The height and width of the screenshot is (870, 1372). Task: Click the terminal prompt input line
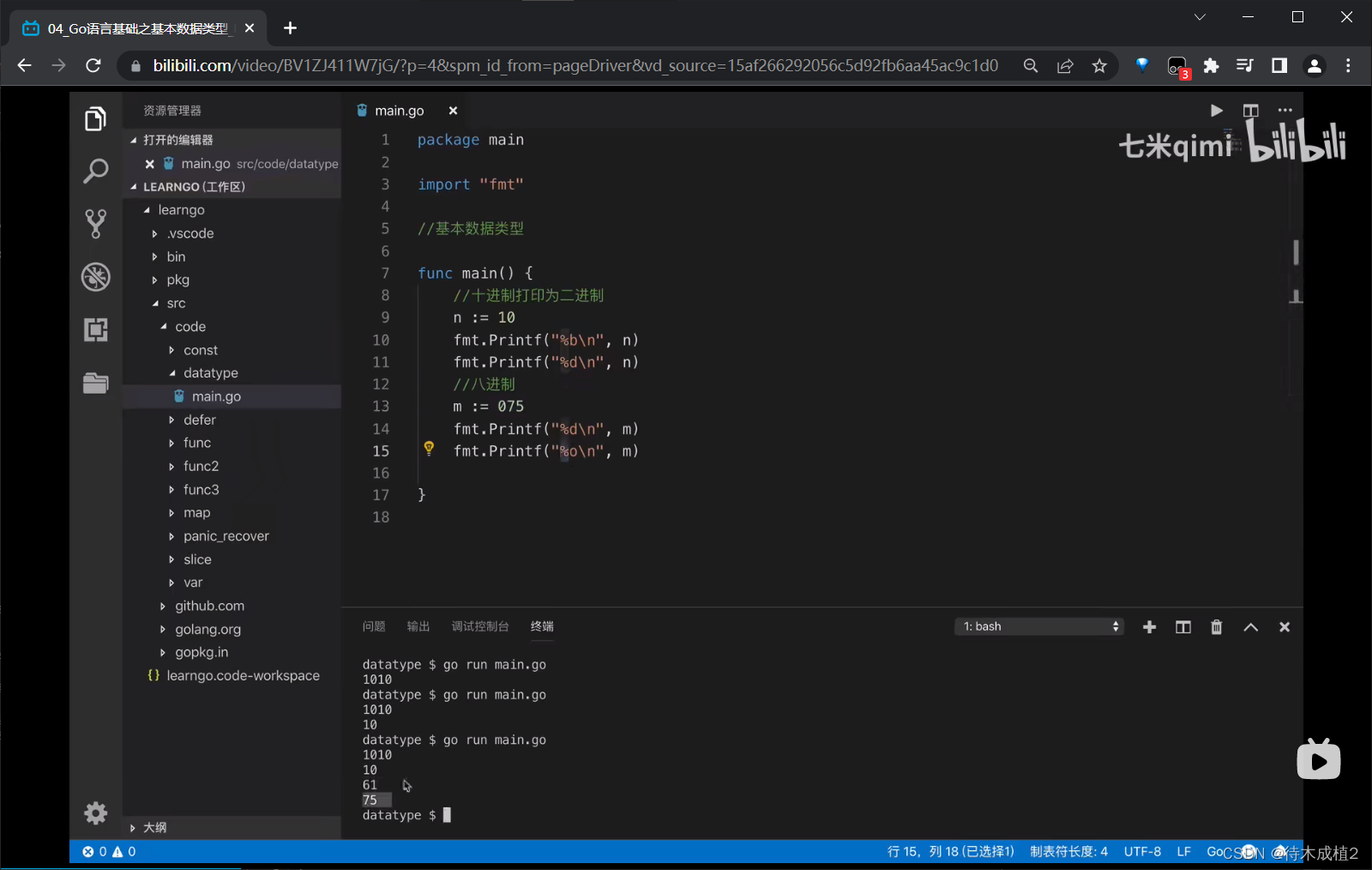pos(406,815)
